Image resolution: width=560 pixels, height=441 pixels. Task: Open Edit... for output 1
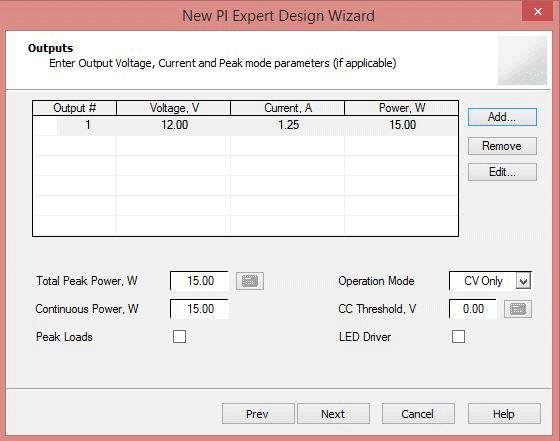pos(502,172)
